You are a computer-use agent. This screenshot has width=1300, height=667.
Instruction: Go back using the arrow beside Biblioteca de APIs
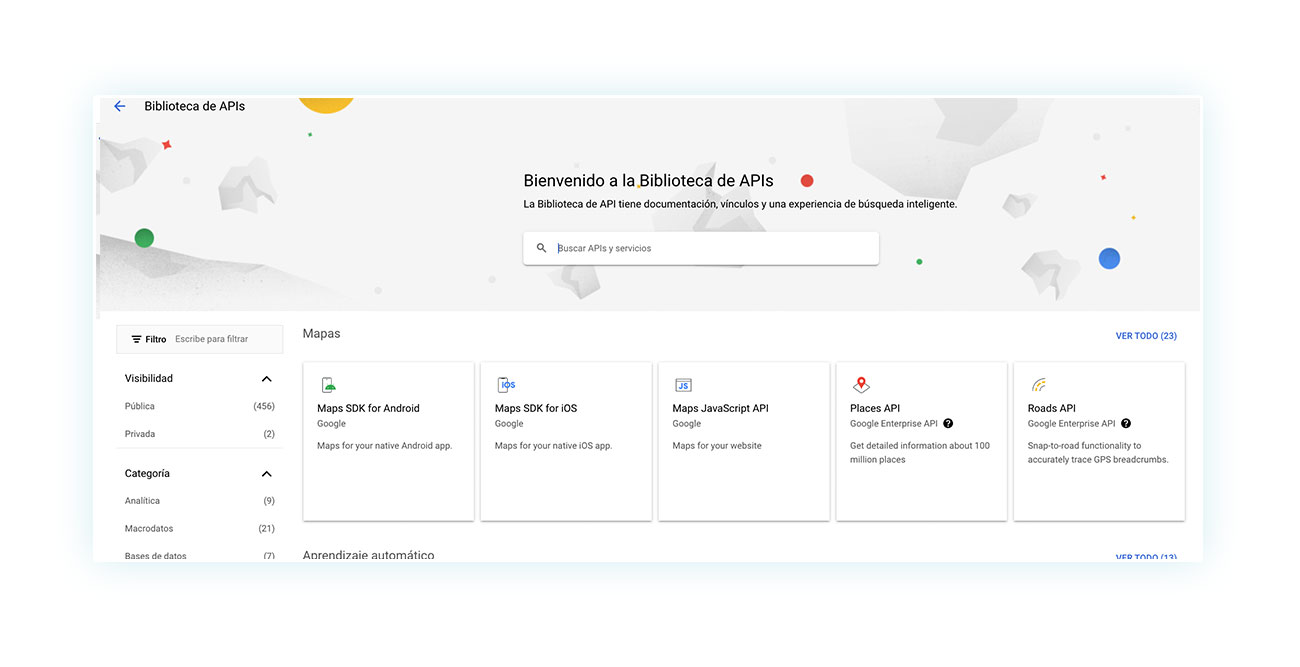(x=120, y=106)
